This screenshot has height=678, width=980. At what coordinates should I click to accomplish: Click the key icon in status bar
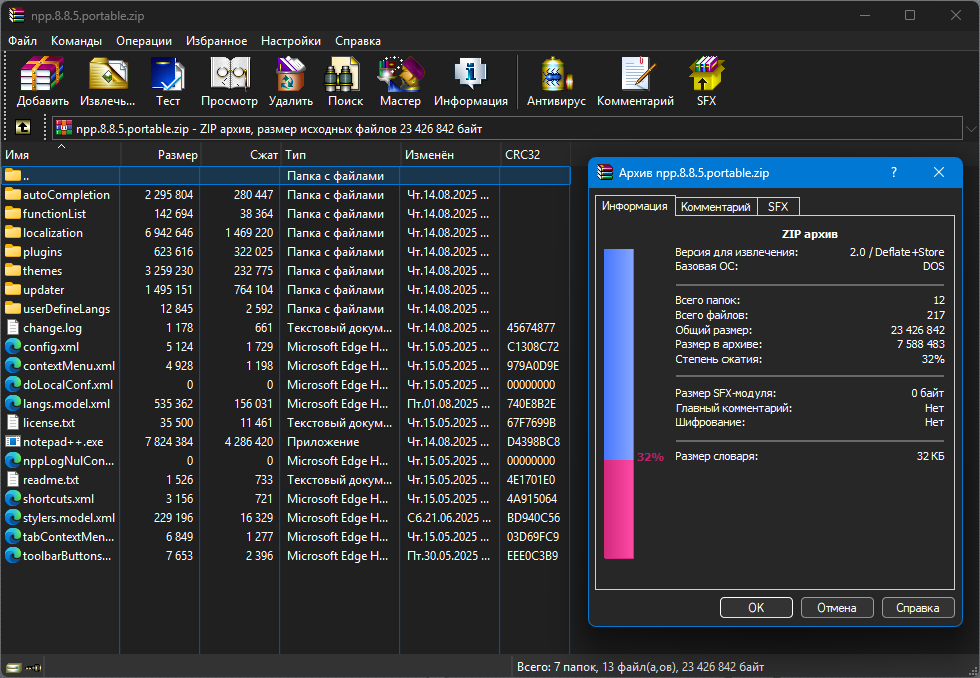[x=34, y=667]
